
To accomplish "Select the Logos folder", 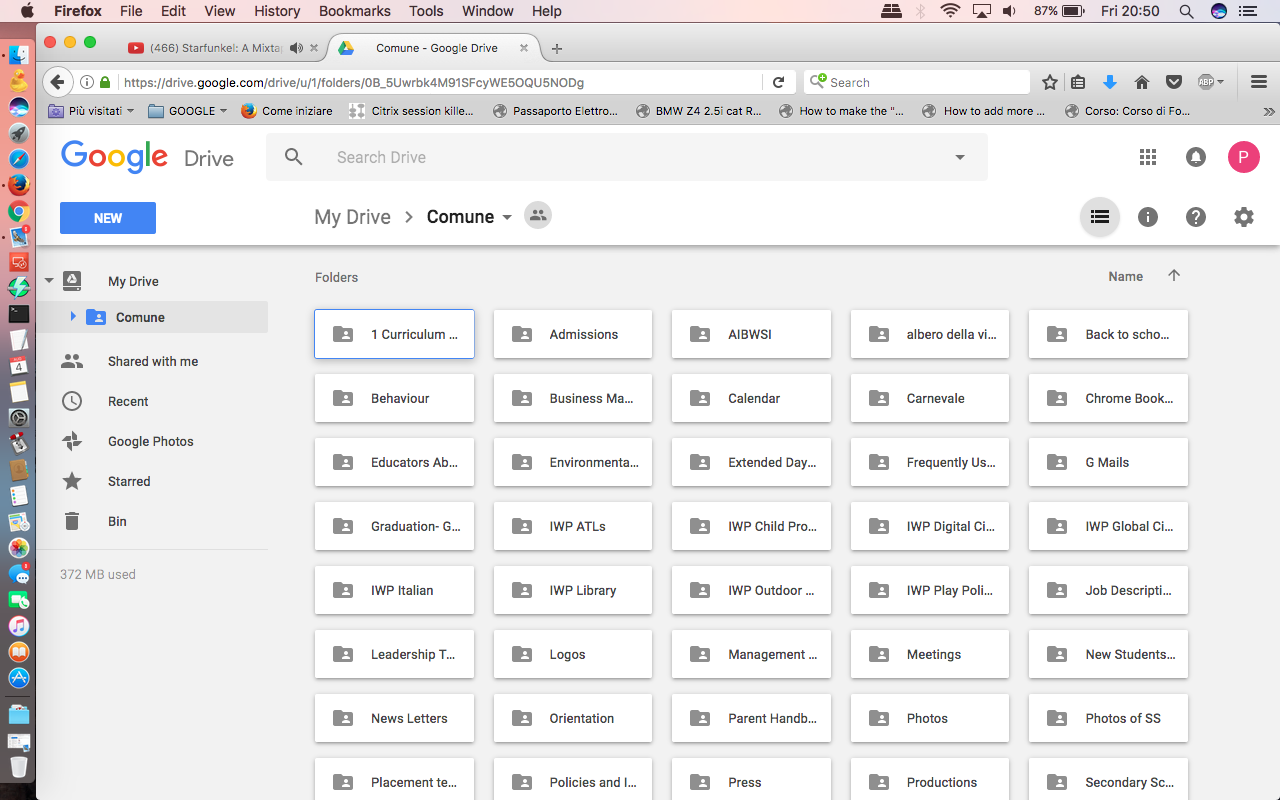I will coord(573,654).
